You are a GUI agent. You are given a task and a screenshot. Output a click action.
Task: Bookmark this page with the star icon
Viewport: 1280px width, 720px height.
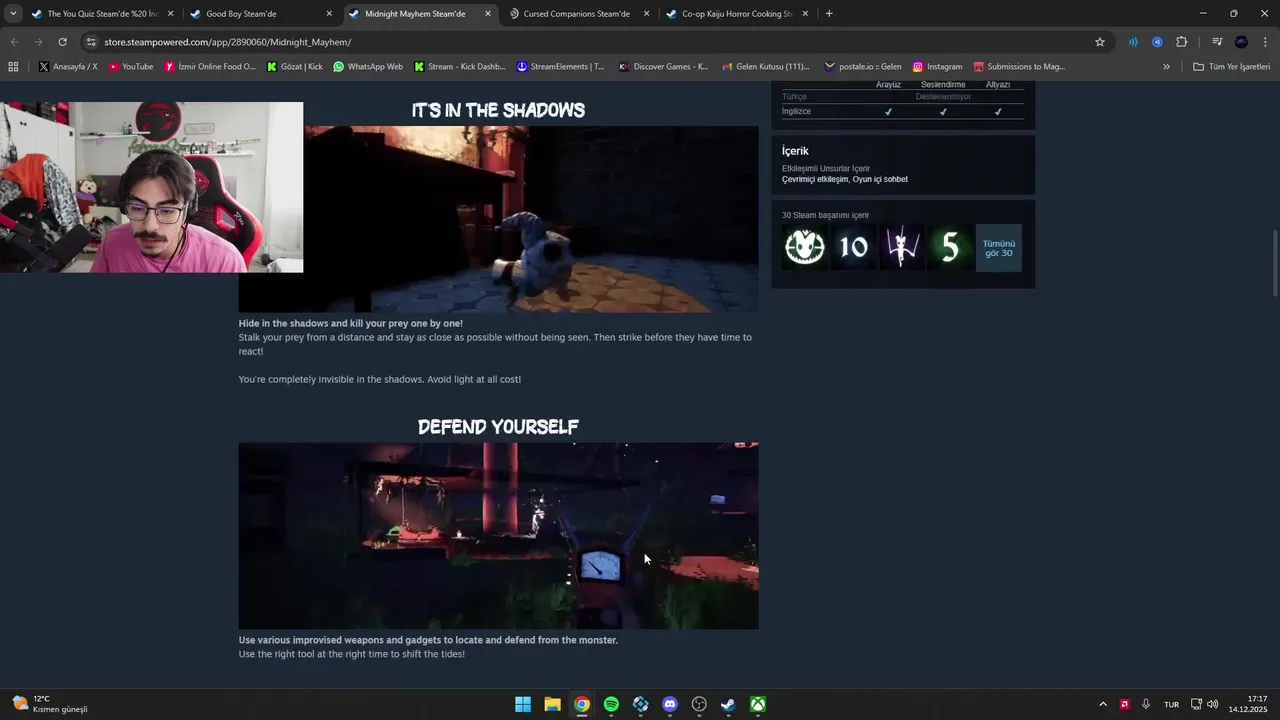click(x=1100, y=42)
